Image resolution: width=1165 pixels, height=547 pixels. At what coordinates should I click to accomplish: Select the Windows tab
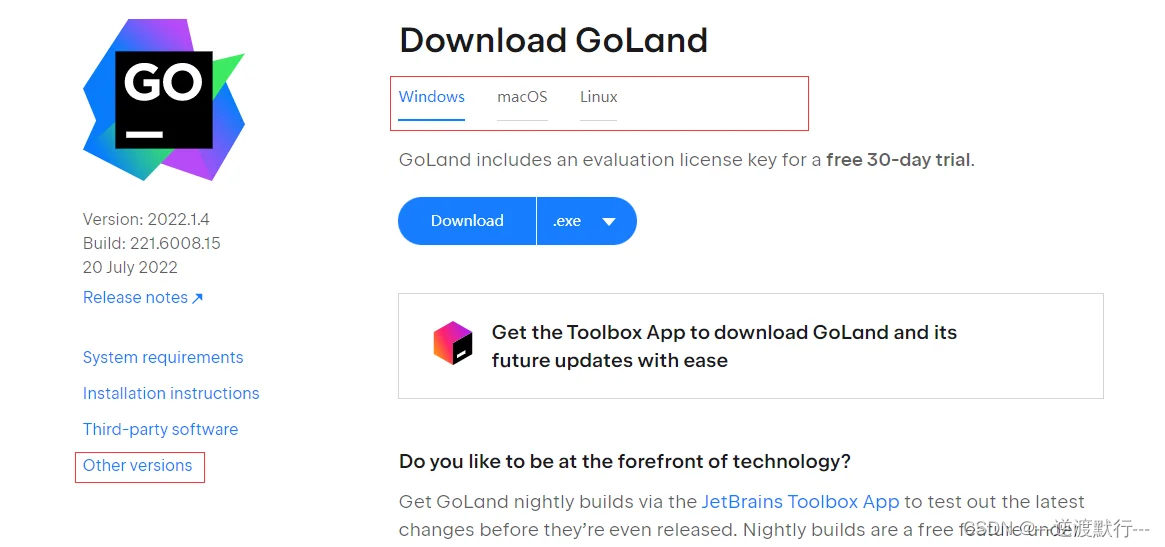coord(432,97)
